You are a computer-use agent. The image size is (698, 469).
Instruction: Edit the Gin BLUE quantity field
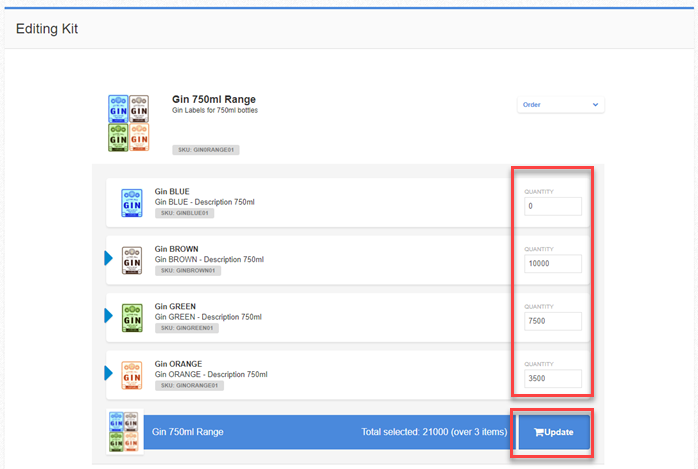tap(553, 206)
